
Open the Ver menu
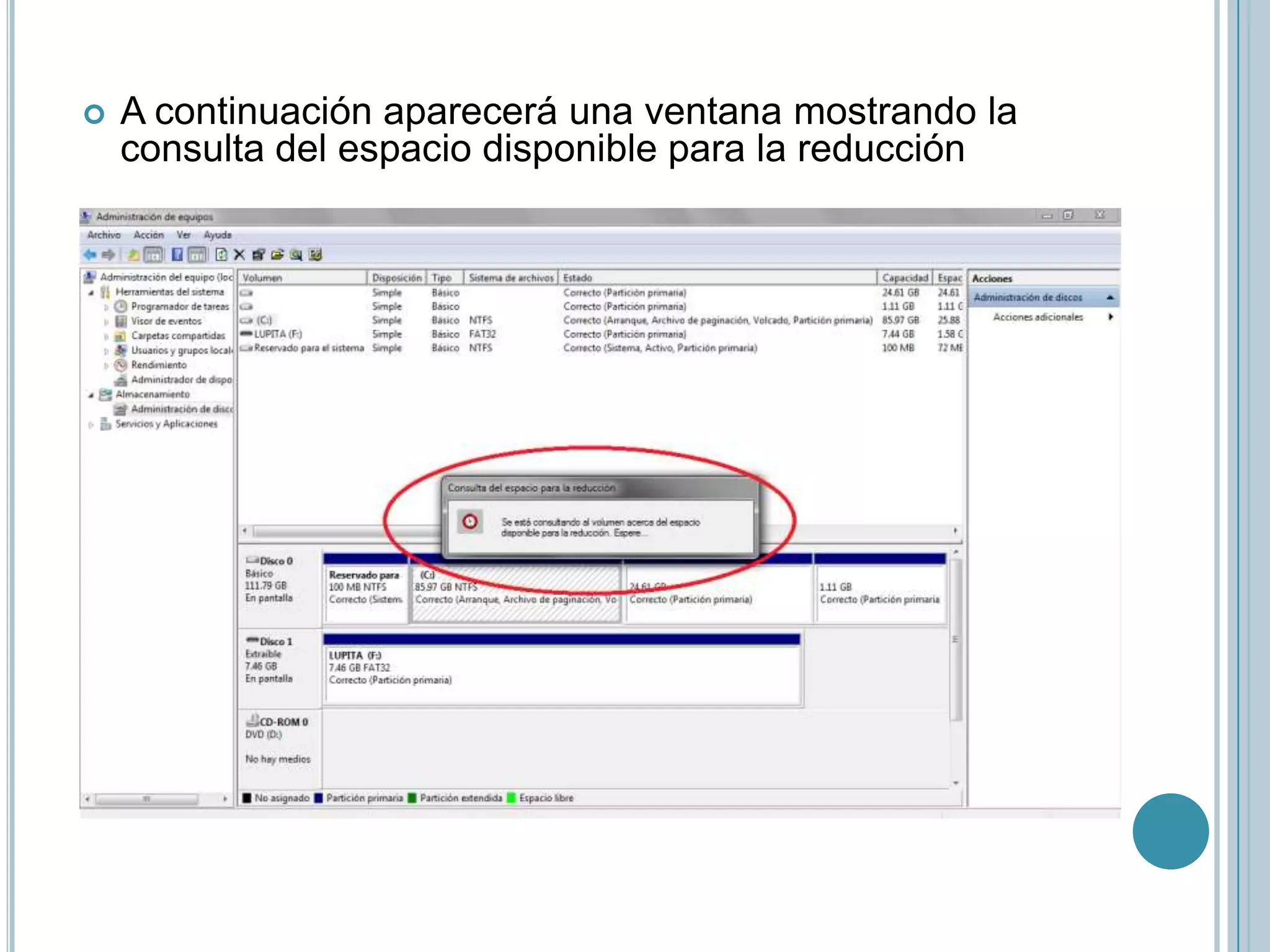[x=184, y=235]
